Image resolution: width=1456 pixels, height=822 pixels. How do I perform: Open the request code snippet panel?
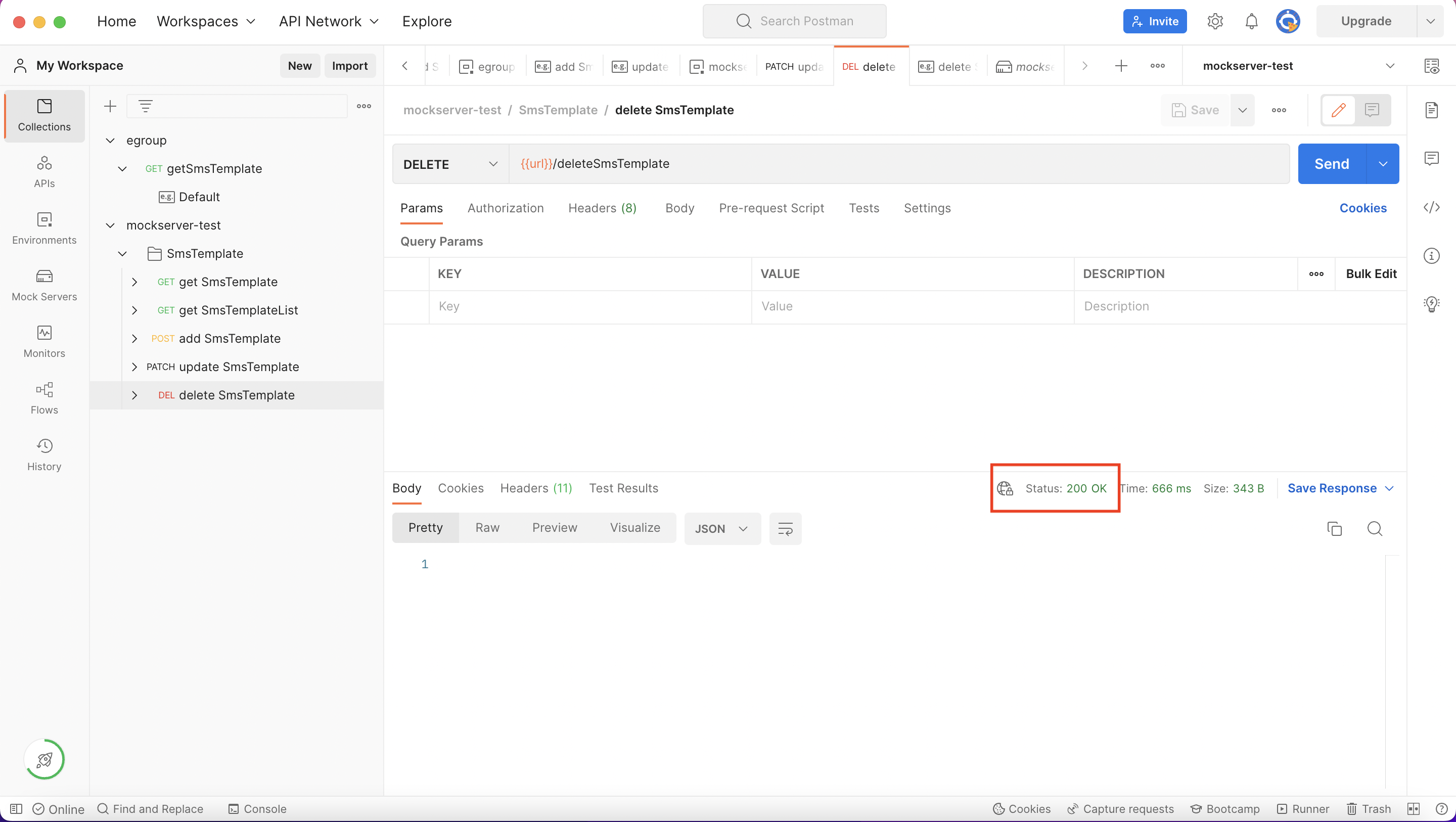click(x=1432, y=207)
